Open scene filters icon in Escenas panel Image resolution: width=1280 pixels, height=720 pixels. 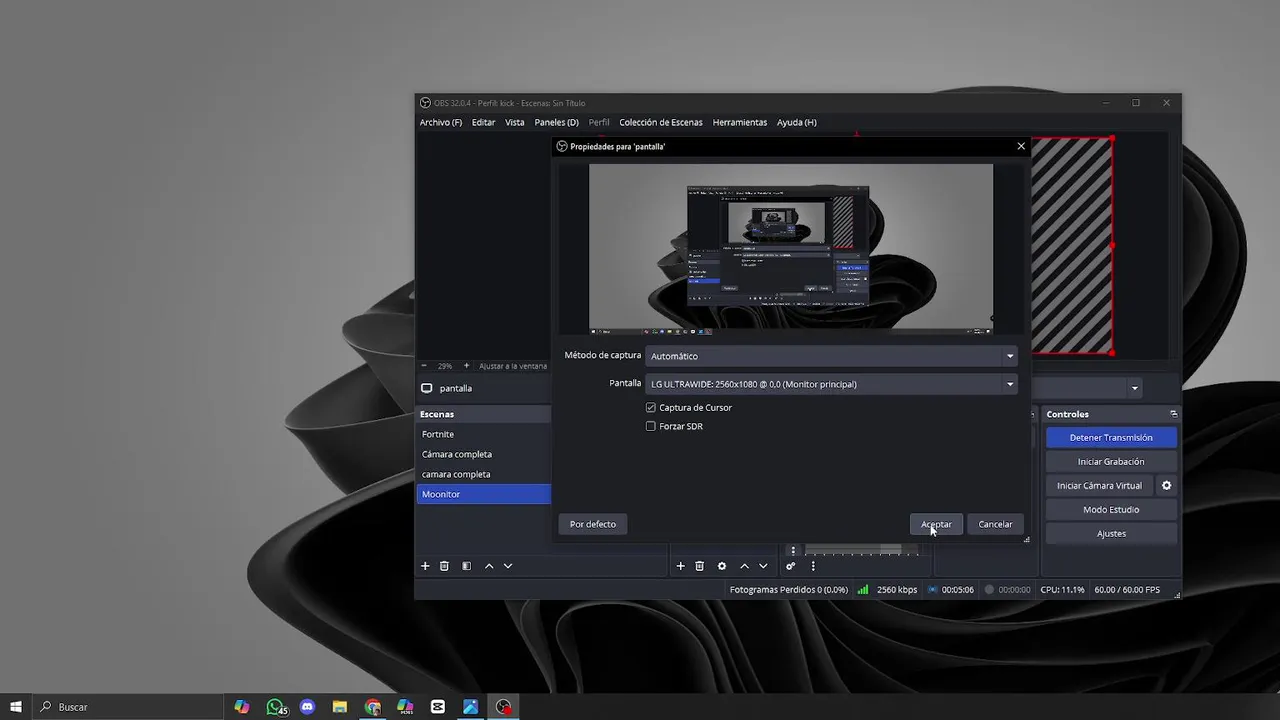click(466, 566)
